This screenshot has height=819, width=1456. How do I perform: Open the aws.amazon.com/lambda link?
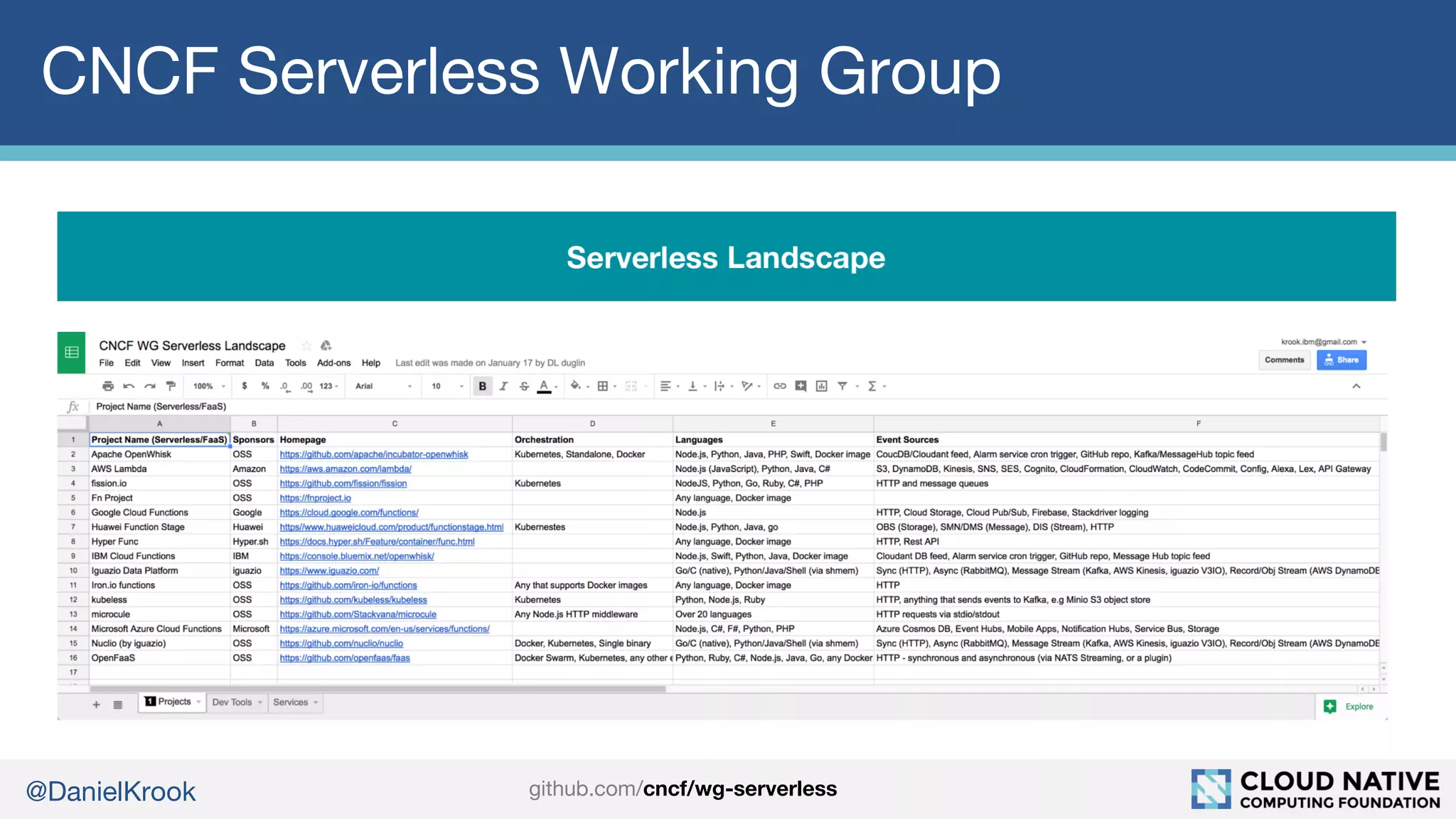coord(346,469)
